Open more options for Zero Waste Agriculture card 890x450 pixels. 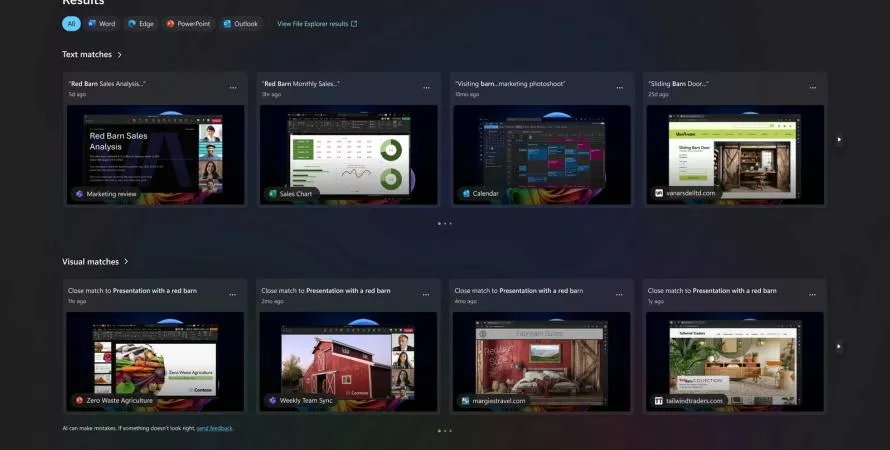point(233,295)
